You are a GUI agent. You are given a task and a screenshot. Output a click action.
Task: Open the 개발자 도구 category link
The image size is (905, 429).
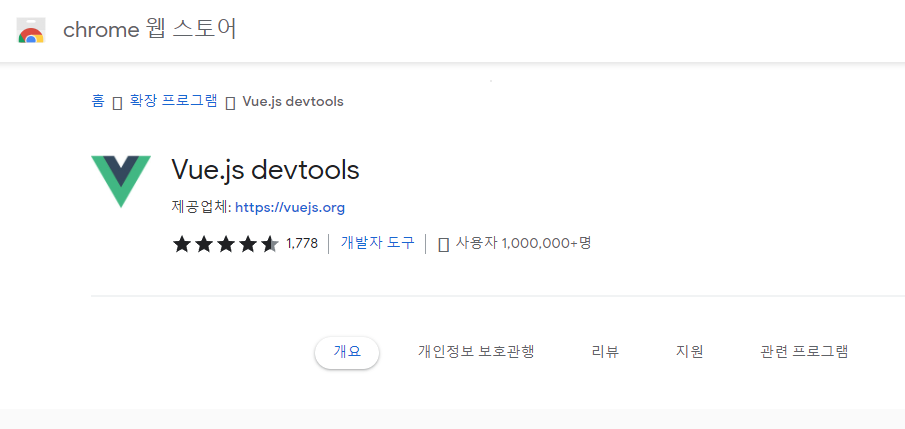[x=377, y=243]
